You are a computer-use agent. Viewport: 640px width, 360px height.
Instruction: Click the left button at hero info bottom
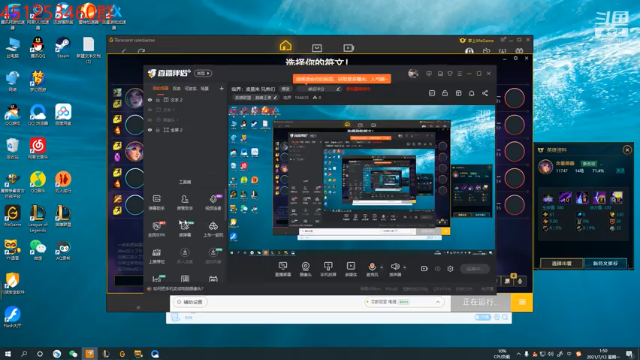pos(562,263)
